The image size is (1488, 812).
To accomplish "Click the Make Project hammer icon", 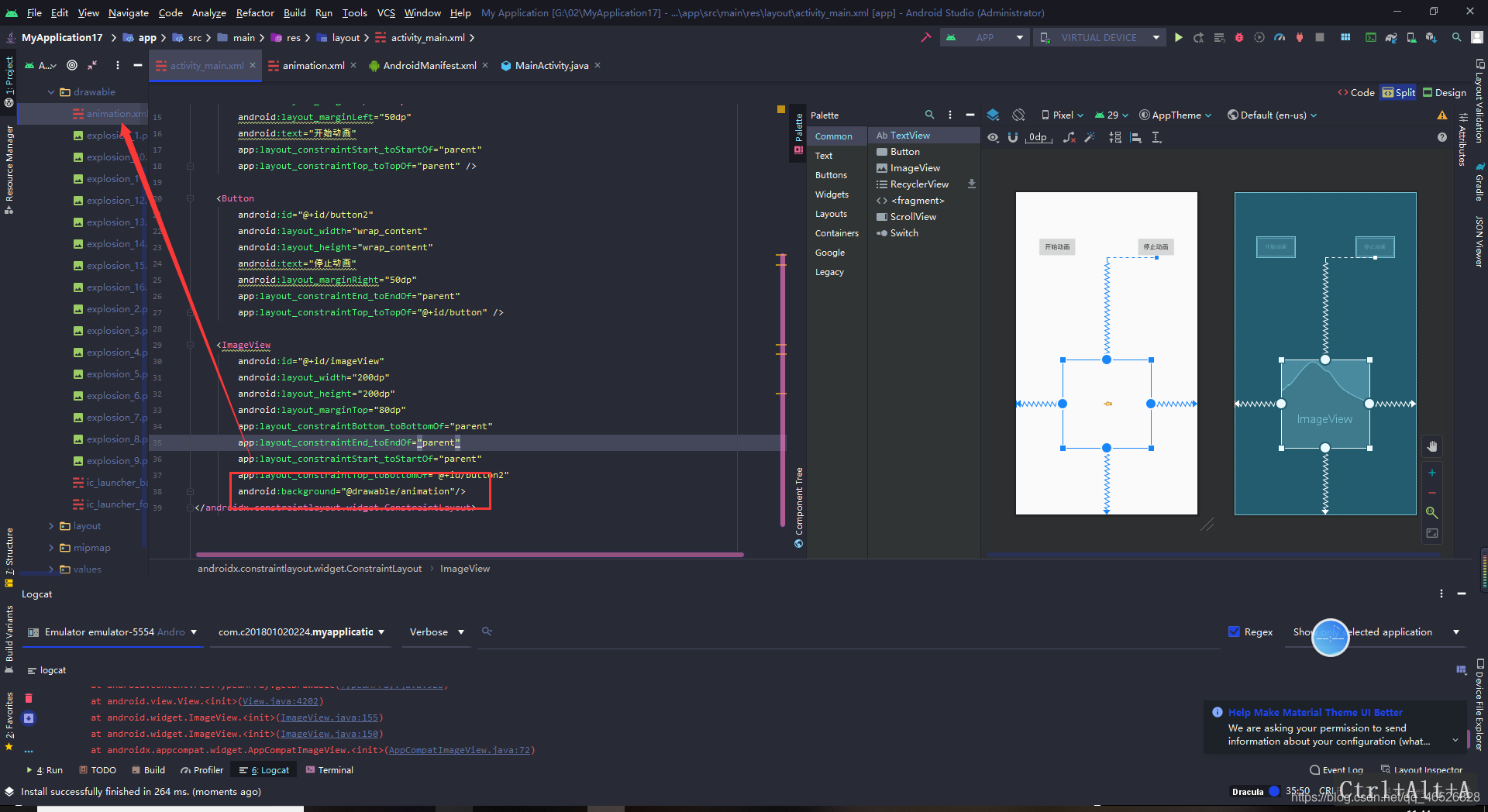I will click(x=926, y=37).
